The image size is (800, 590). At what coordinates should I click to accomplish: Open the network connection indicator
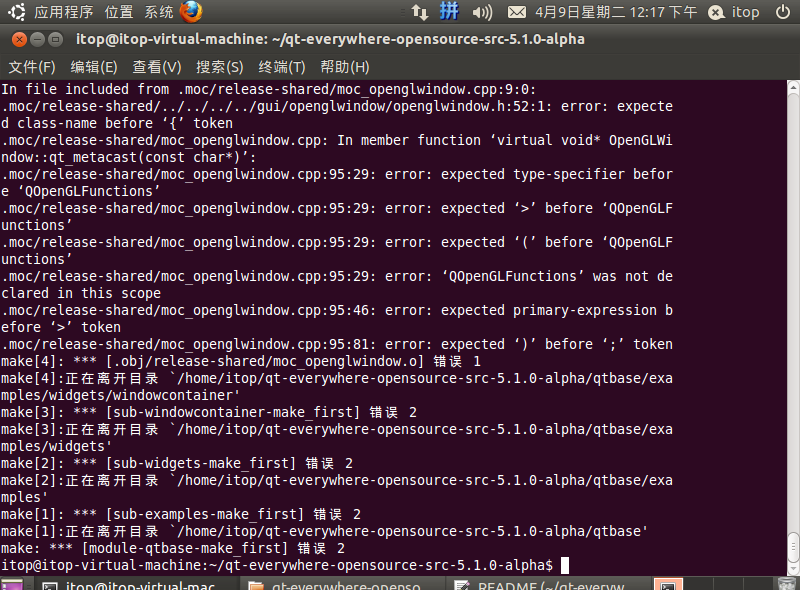click(419, 12)
